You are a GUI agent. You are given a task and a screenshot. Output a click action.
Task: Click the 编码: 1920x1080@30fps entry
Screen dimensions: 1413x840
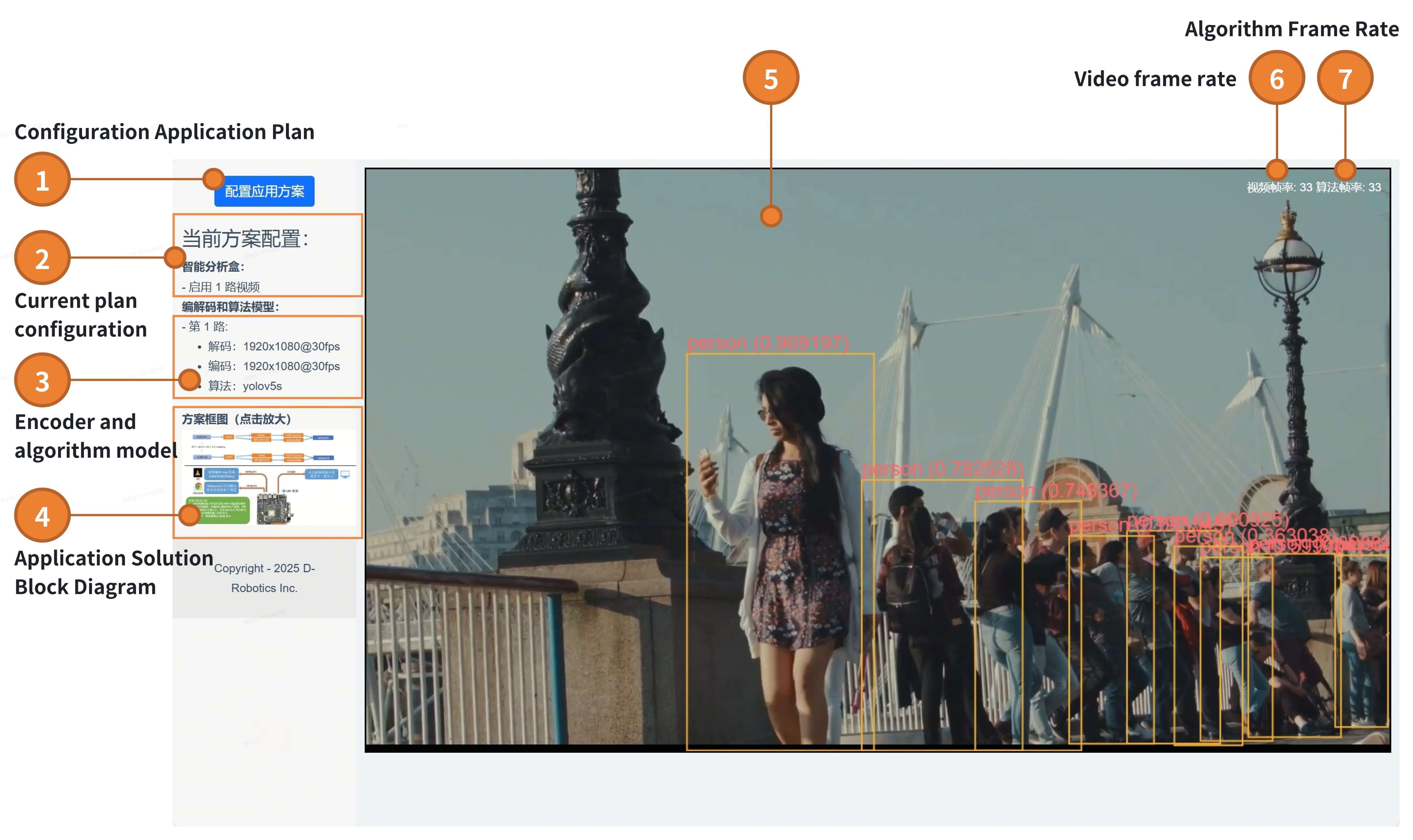click(274, 366)
